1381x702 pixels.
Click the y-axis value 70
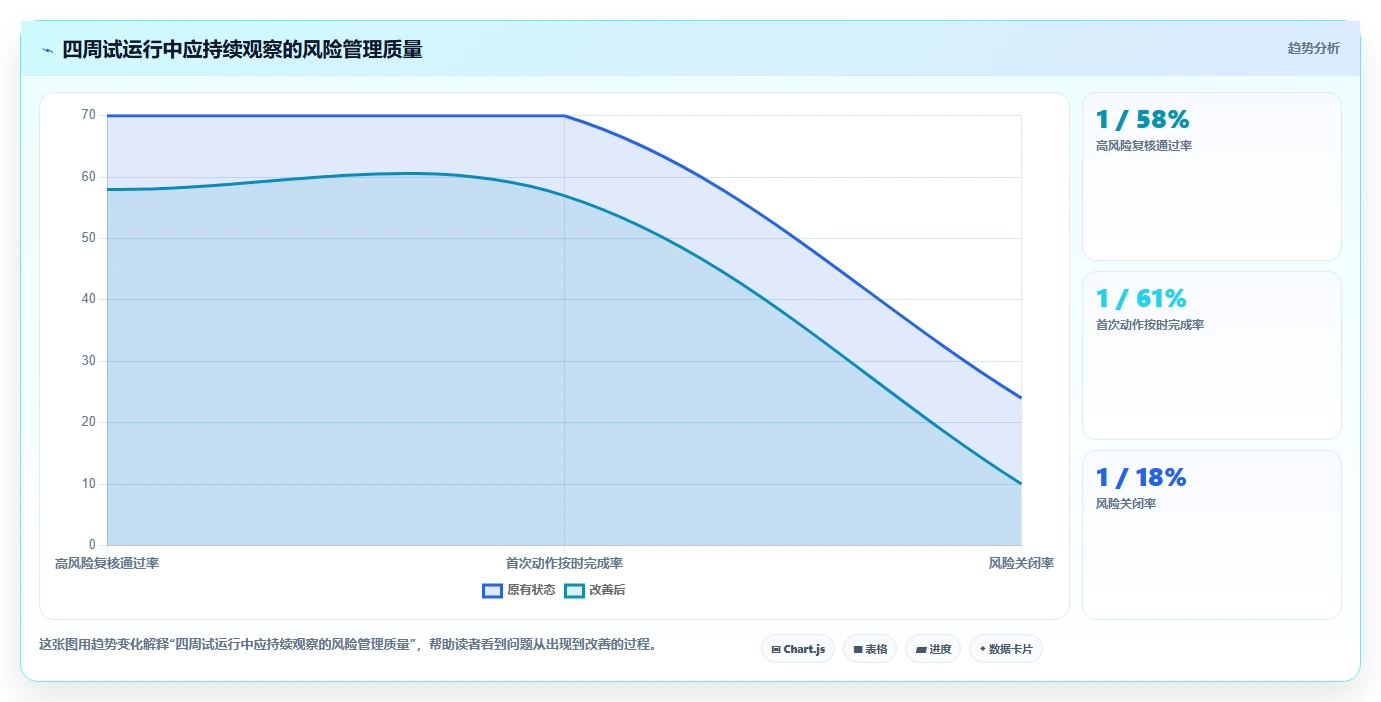[89, 115]
